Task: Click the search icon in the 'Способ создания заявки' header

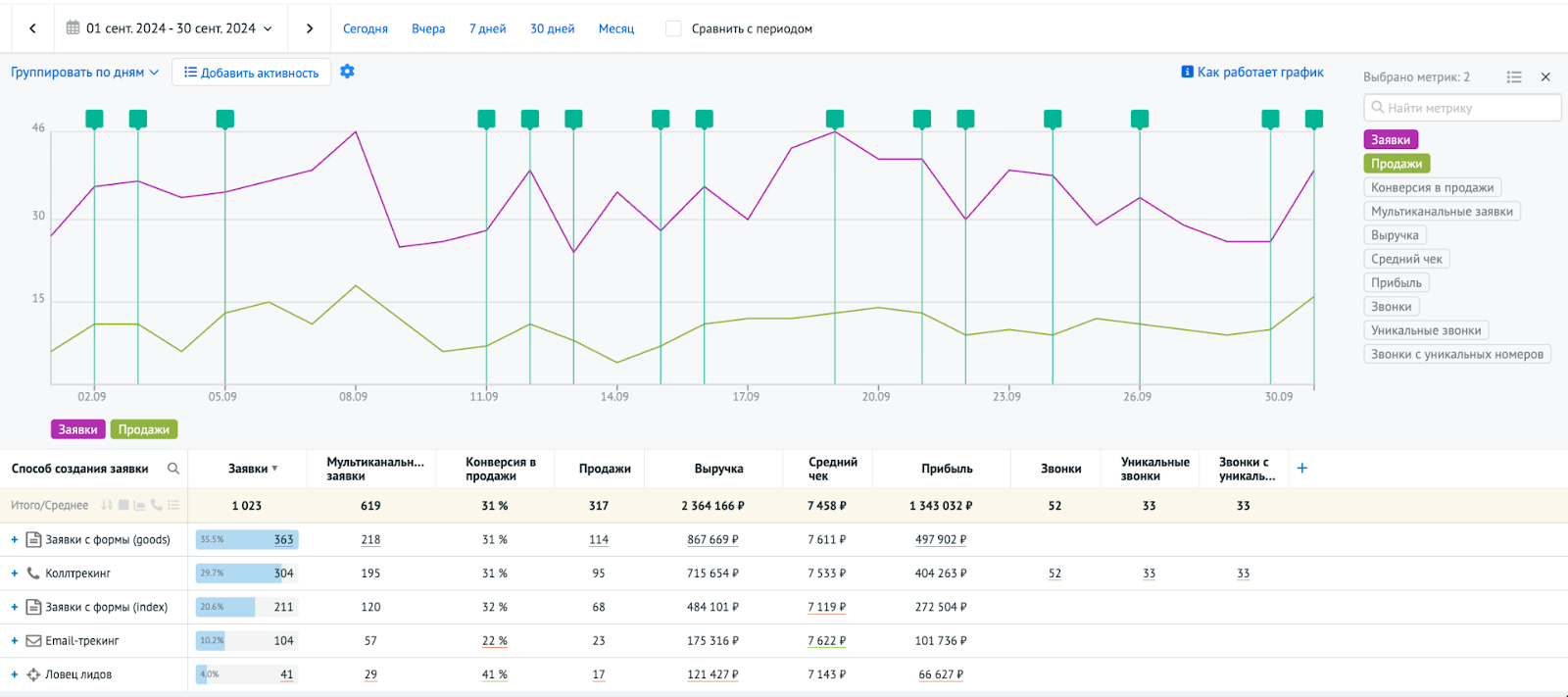Action: [x=173, y=469]
